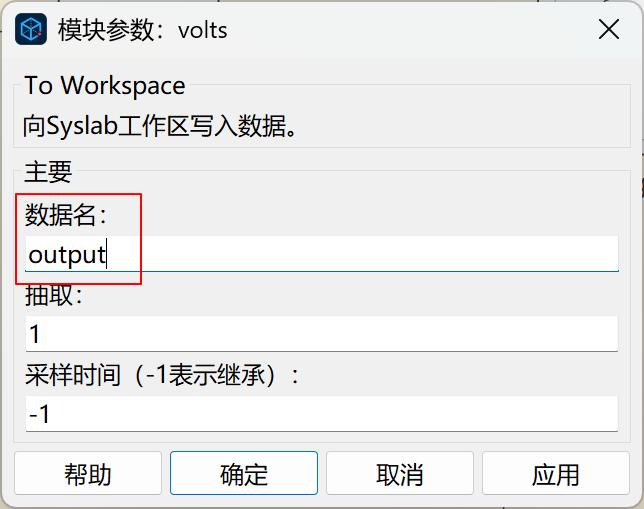Screen dimensions: 644x509
Task: Click the Syslab cube icon in title bar
Action: click(x=31, y=30)
